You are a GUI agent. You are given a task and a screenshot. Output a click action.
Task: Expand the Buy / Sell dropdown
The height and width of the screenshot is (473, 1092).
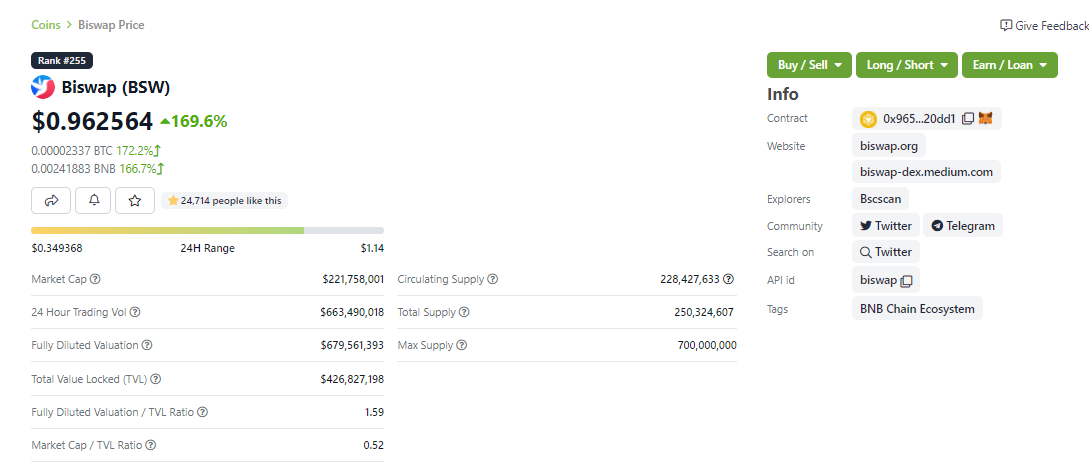[x=809, y=65]
